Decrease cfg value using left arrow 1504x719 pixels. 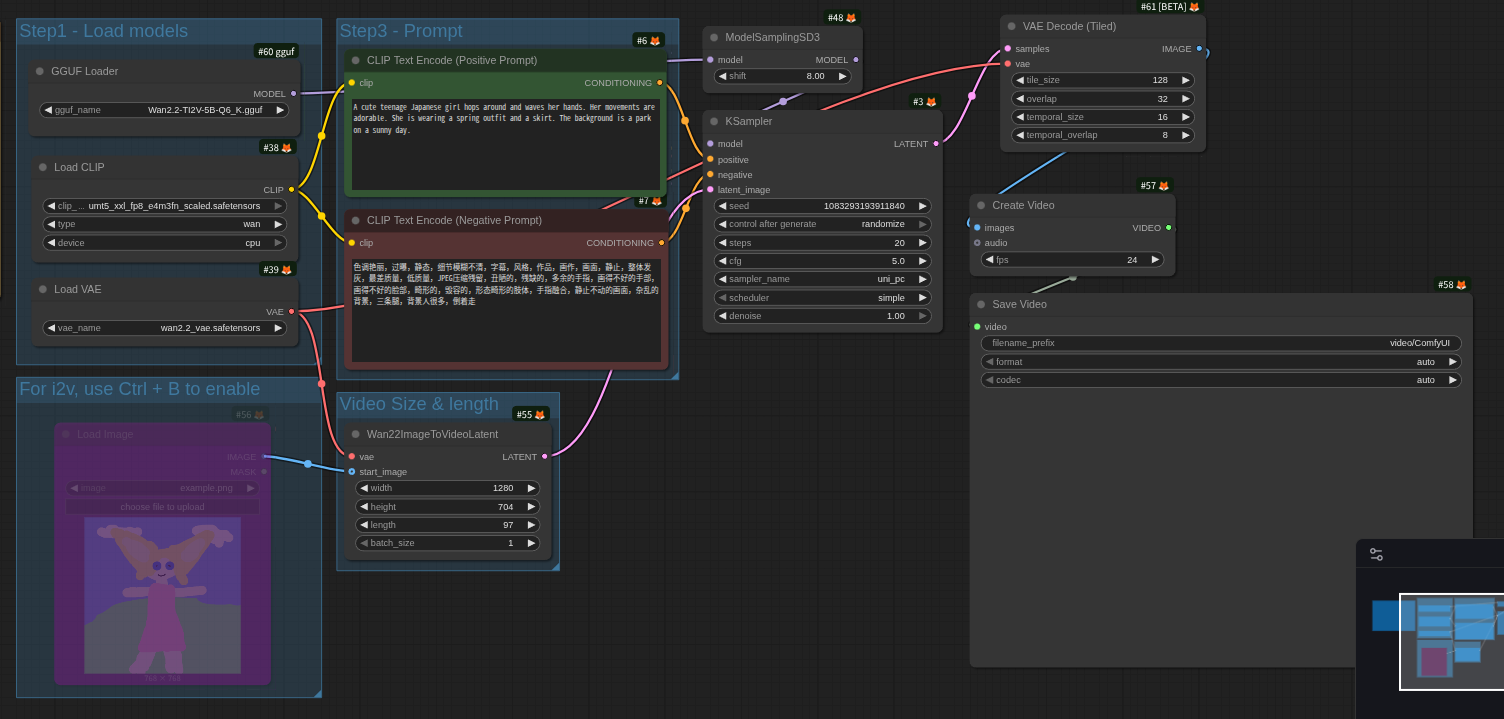[x=721, y=261]
